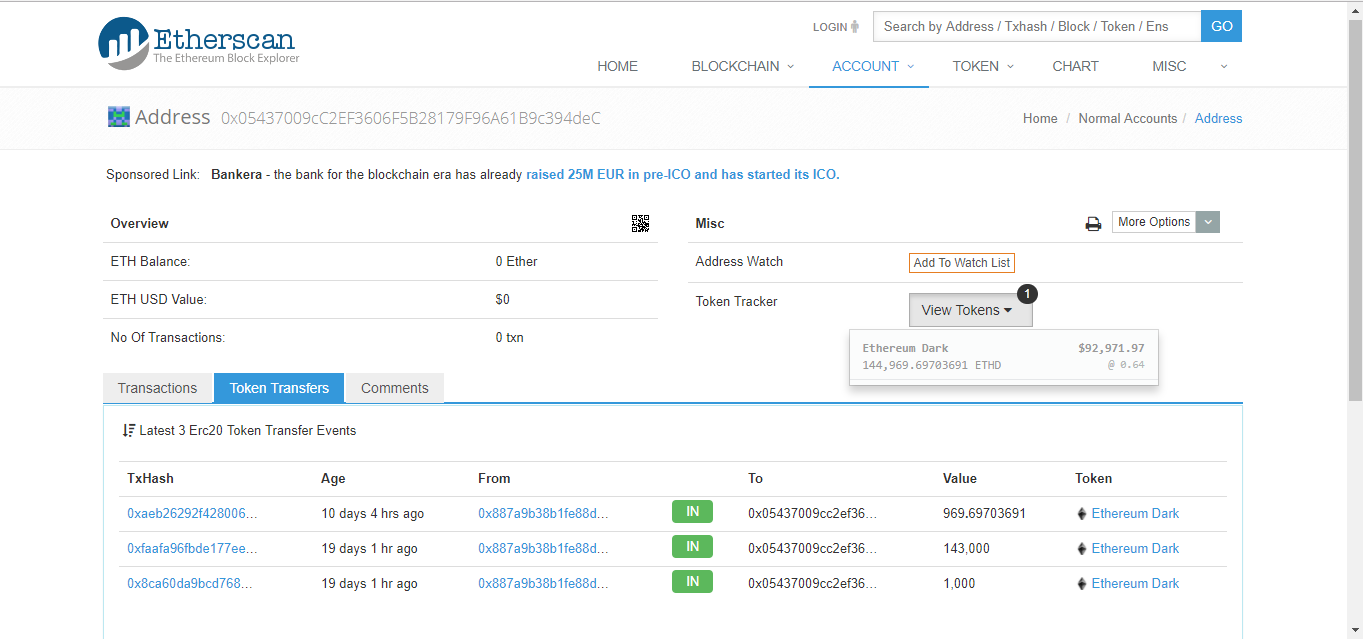Open the MISC menu
Screen dimensions: 1363x639
pyautogui.click(x=1190, y=66)
